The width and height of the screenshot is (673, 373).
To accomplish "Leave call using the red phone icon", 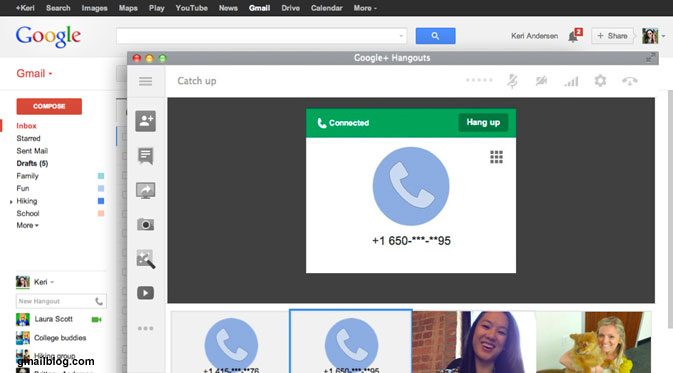I will (630, 81).
